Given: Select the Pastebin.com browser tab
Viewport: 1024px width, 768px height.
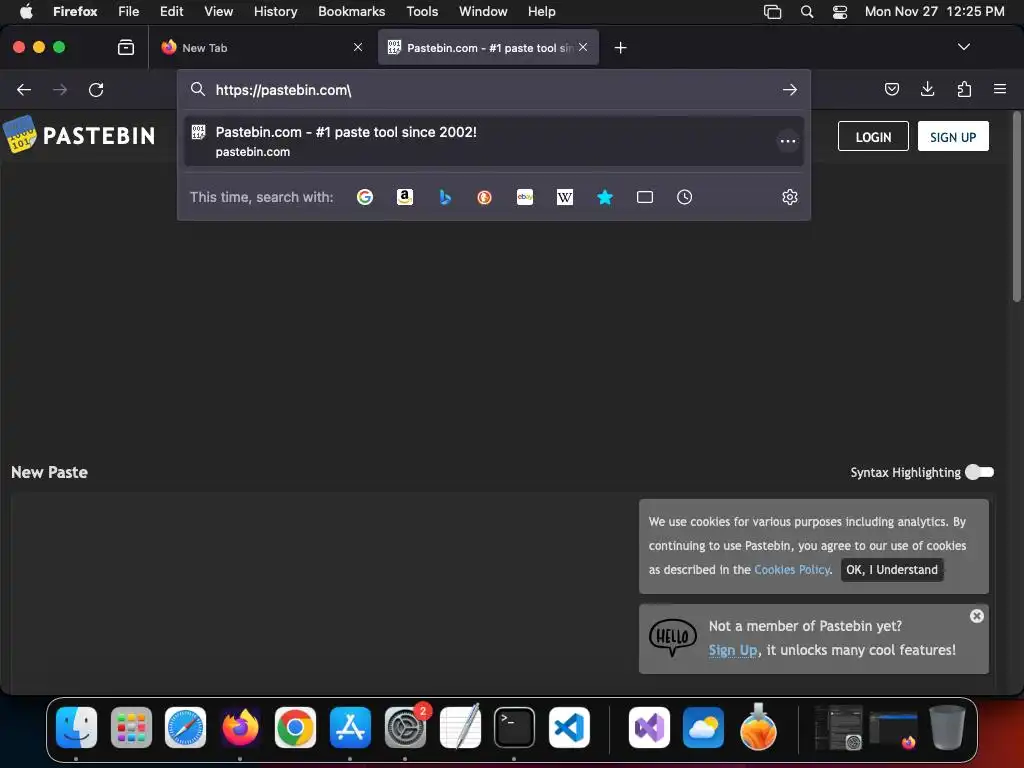Looking at the screenshot, I should pyautogui.click(x=488, y=48).
